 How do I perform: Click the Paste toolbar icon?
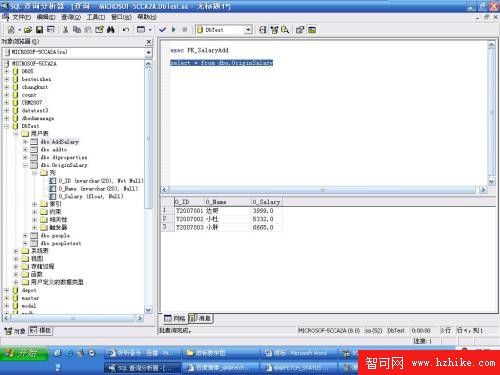[x=88, y=30]
